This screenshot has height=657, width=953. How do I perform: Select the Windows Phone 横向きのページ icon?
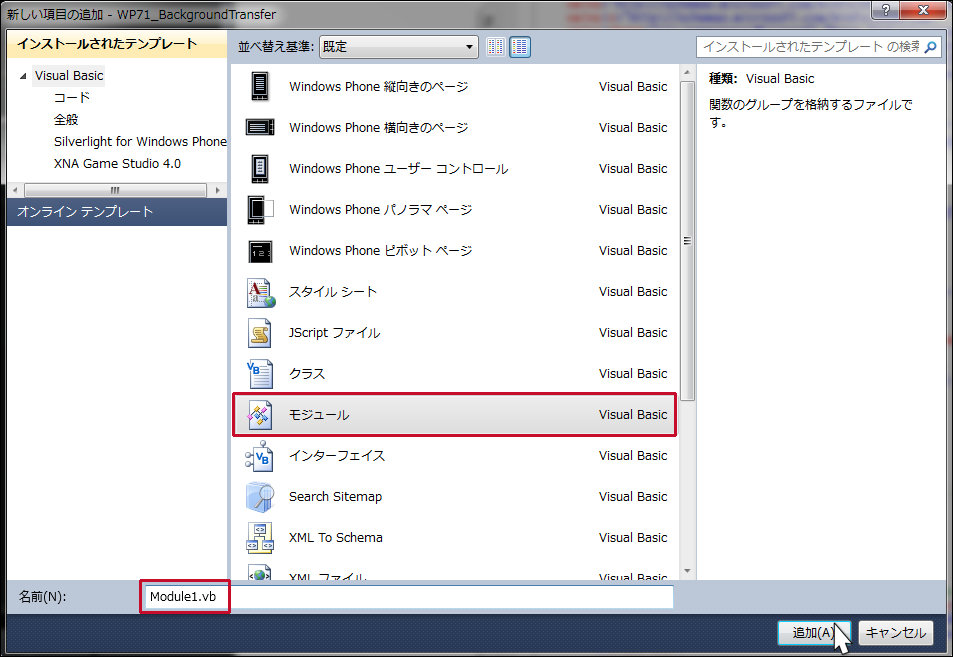pos(260,127)
